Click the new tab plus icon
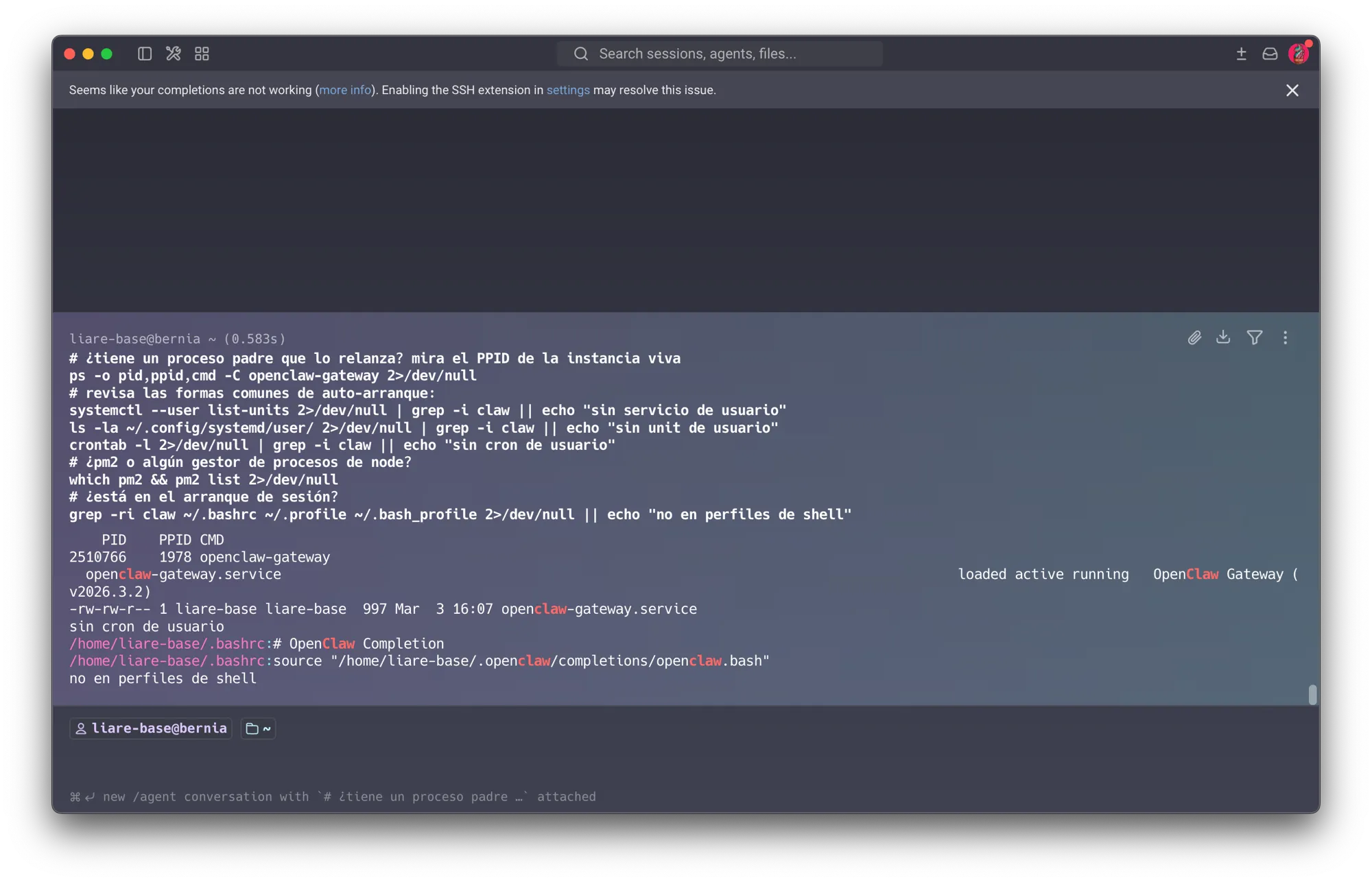The image size is (1372, 882). tap(1241, 53)
